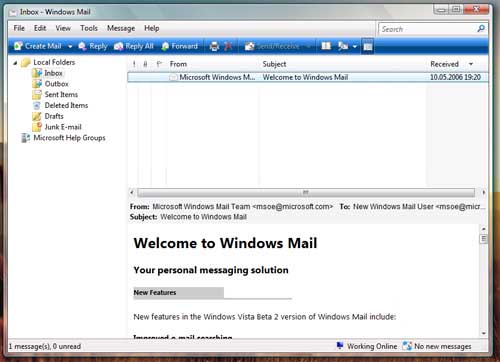500x362 pixels.
Task: Click the Windows Calendar toolbar icon
Action: pyautogui.click(x=343, y=46)
